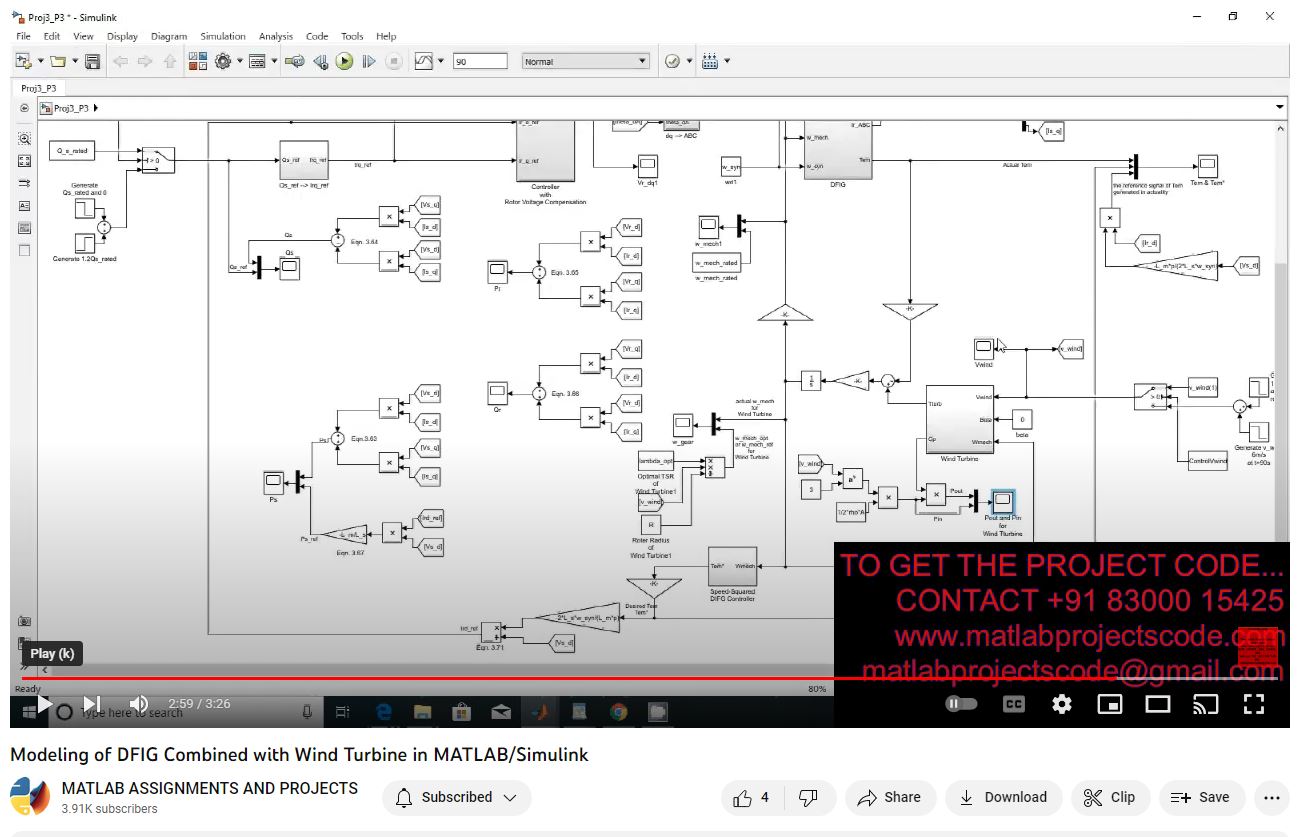Seek on the red video progress bar
1300x837 pixels.
(x=500, y=678)
